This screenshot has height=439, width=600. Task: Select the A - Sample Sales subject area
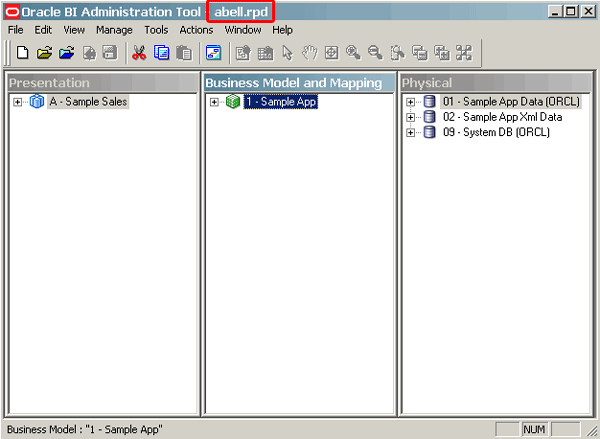click(88, 101)
